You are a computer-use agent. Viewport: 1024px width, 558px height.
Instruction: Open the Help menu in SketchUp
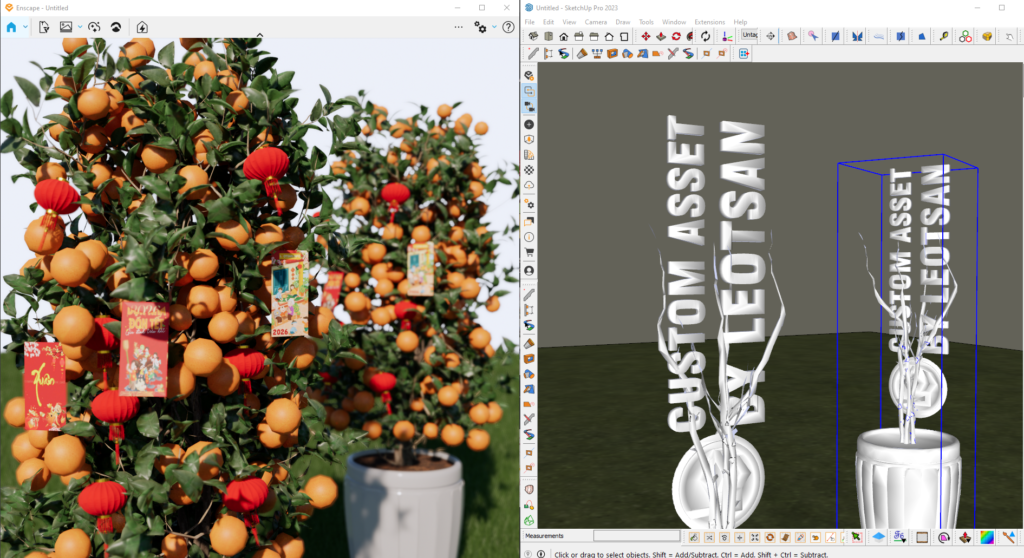pos(740,22)
